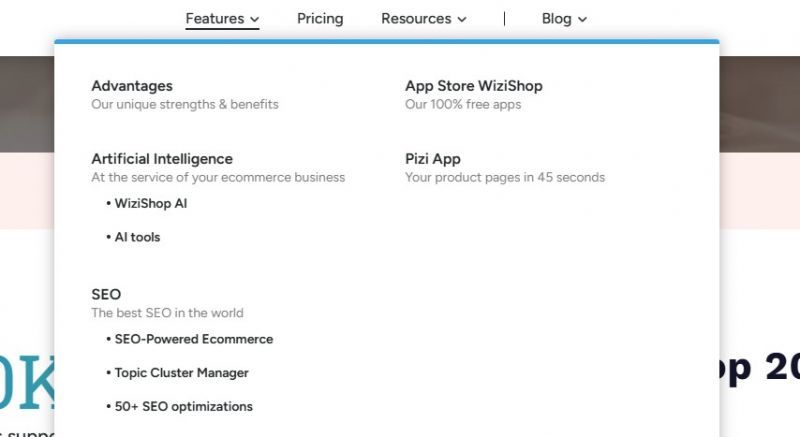This screenshot has height=437, width=800.
Task: Open 50+ SEO optimizations link
Action: point(184,407)
